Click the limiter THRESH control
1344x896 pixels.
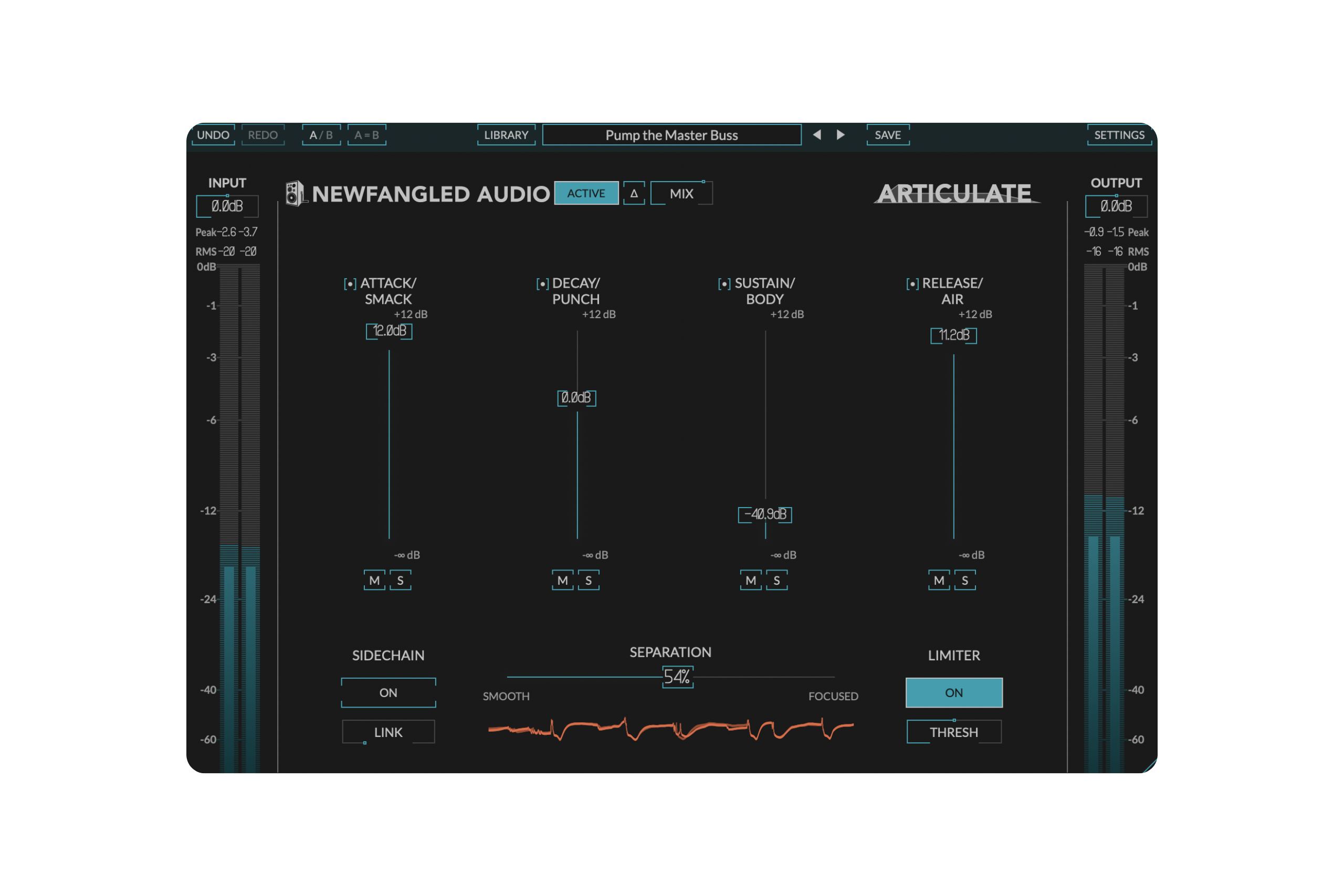pyautogui.click(x=954, y=732)
